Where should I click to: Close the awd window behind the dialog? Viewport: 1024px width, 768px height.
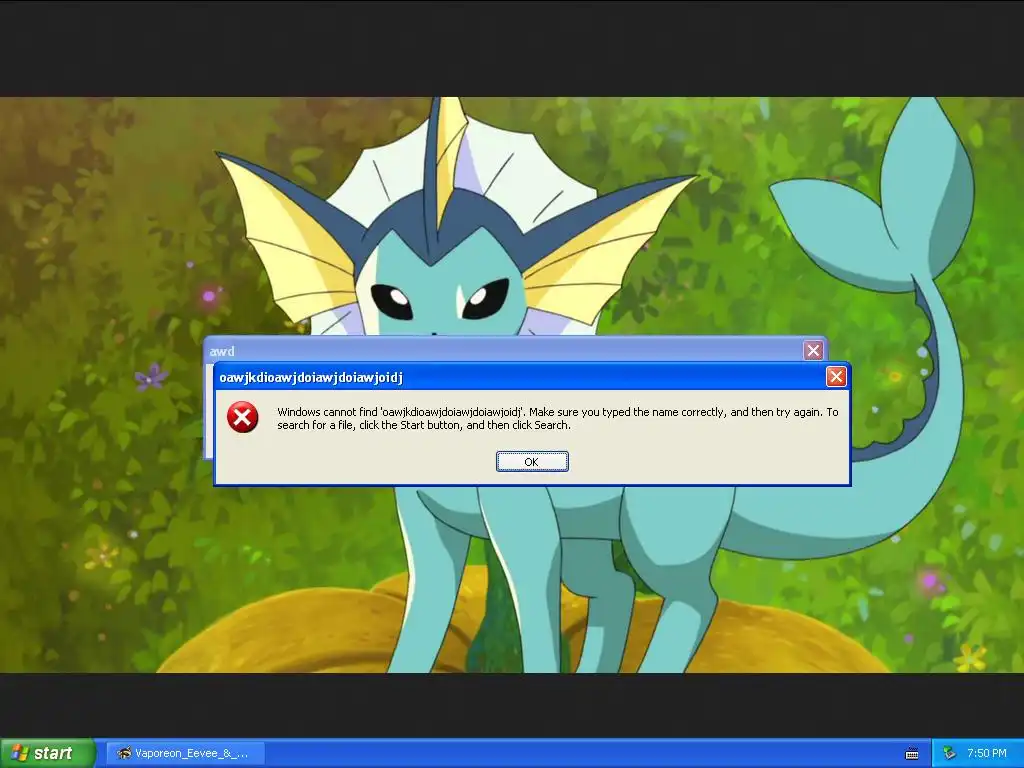[813, 351]
